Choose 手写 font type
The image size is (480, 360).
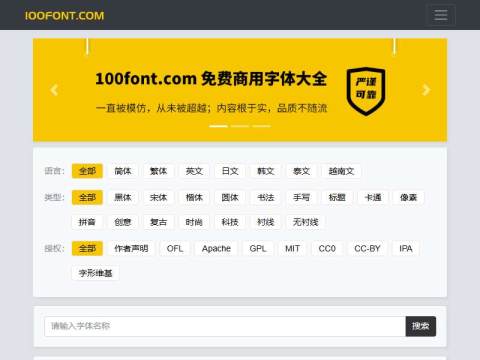click(301, 197)
